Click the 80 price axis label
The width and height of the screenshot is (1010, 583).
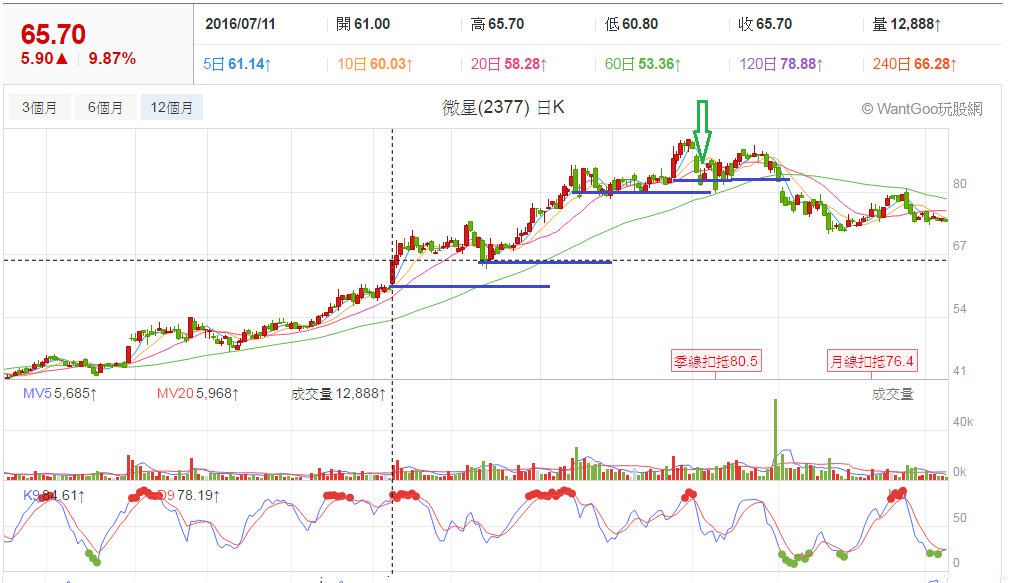[x=960, y=184]
